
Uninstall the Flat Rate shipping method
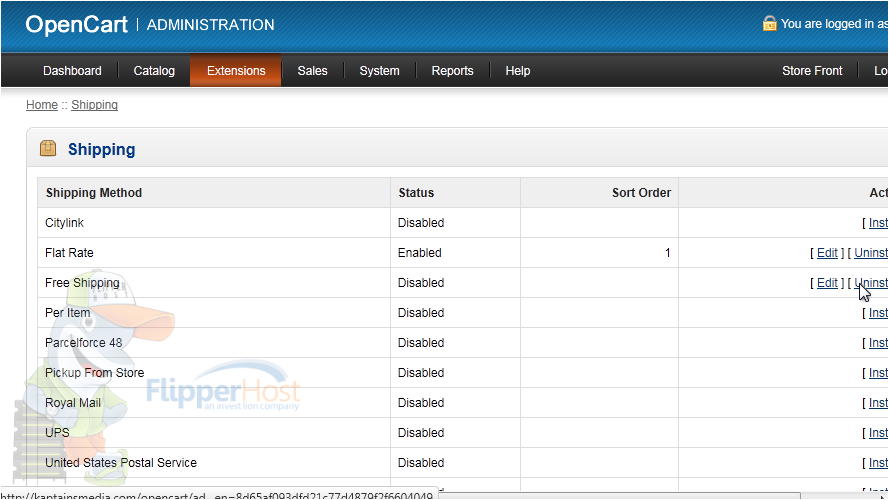tap(871, 253)
